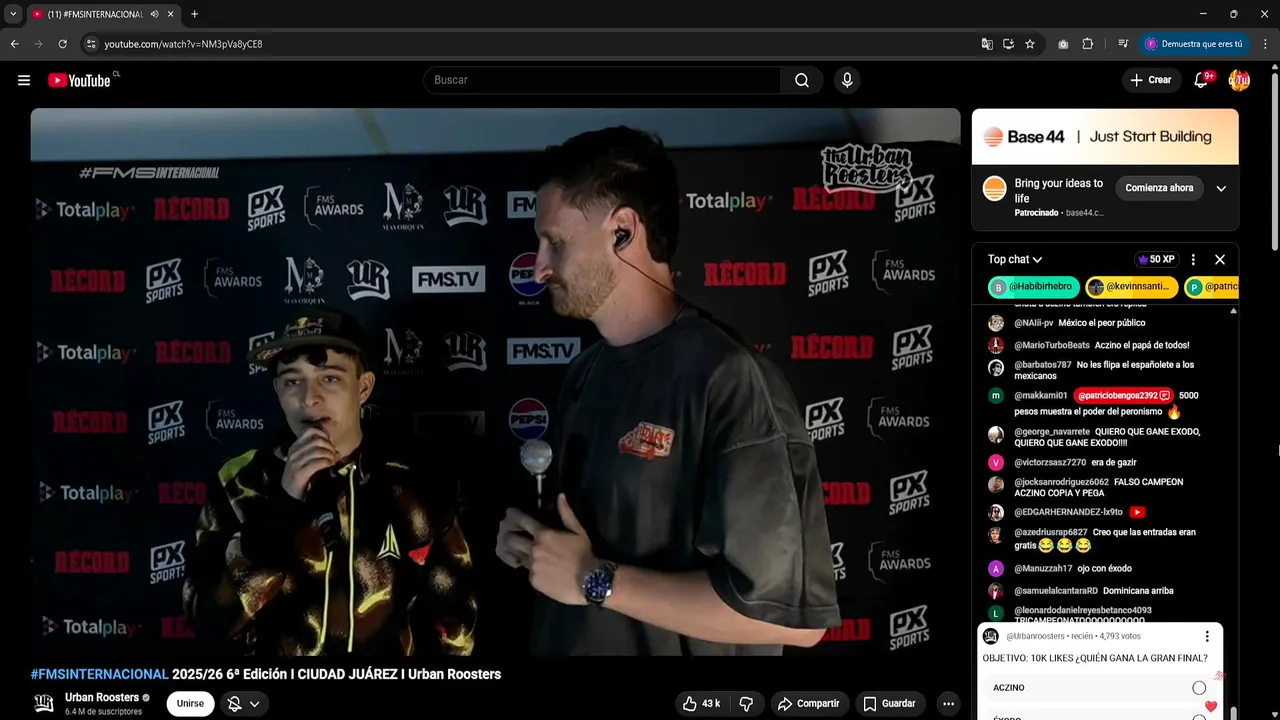Click the install app icon in address bar

[1008, 44]
